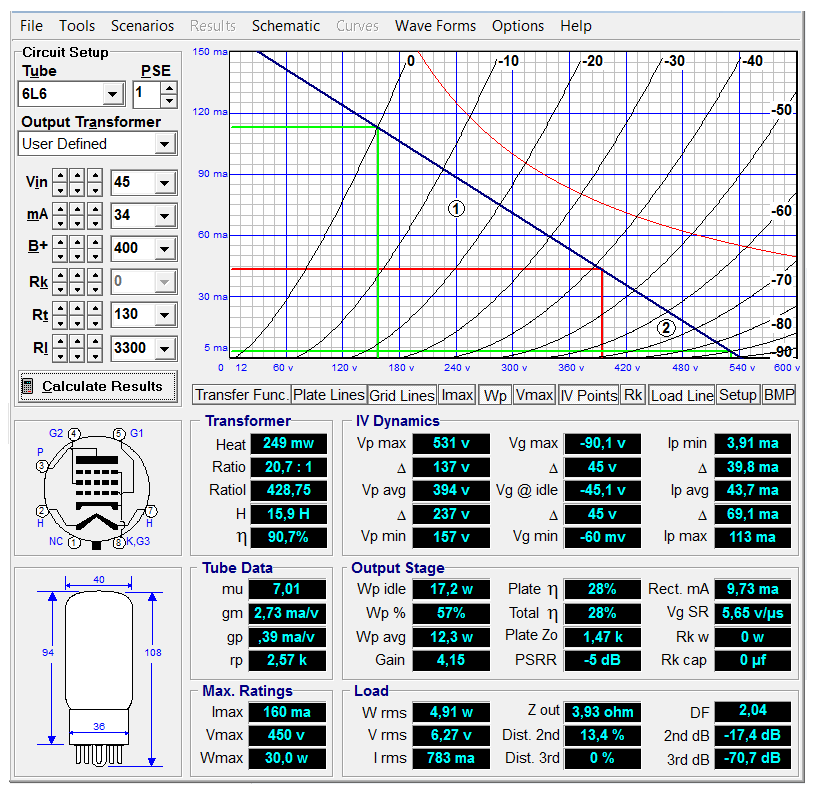Screen dimensions: 814x793
Task: Expand the Output Transformer dropdown
Action: pyautogui.click(x=165, y=144)
